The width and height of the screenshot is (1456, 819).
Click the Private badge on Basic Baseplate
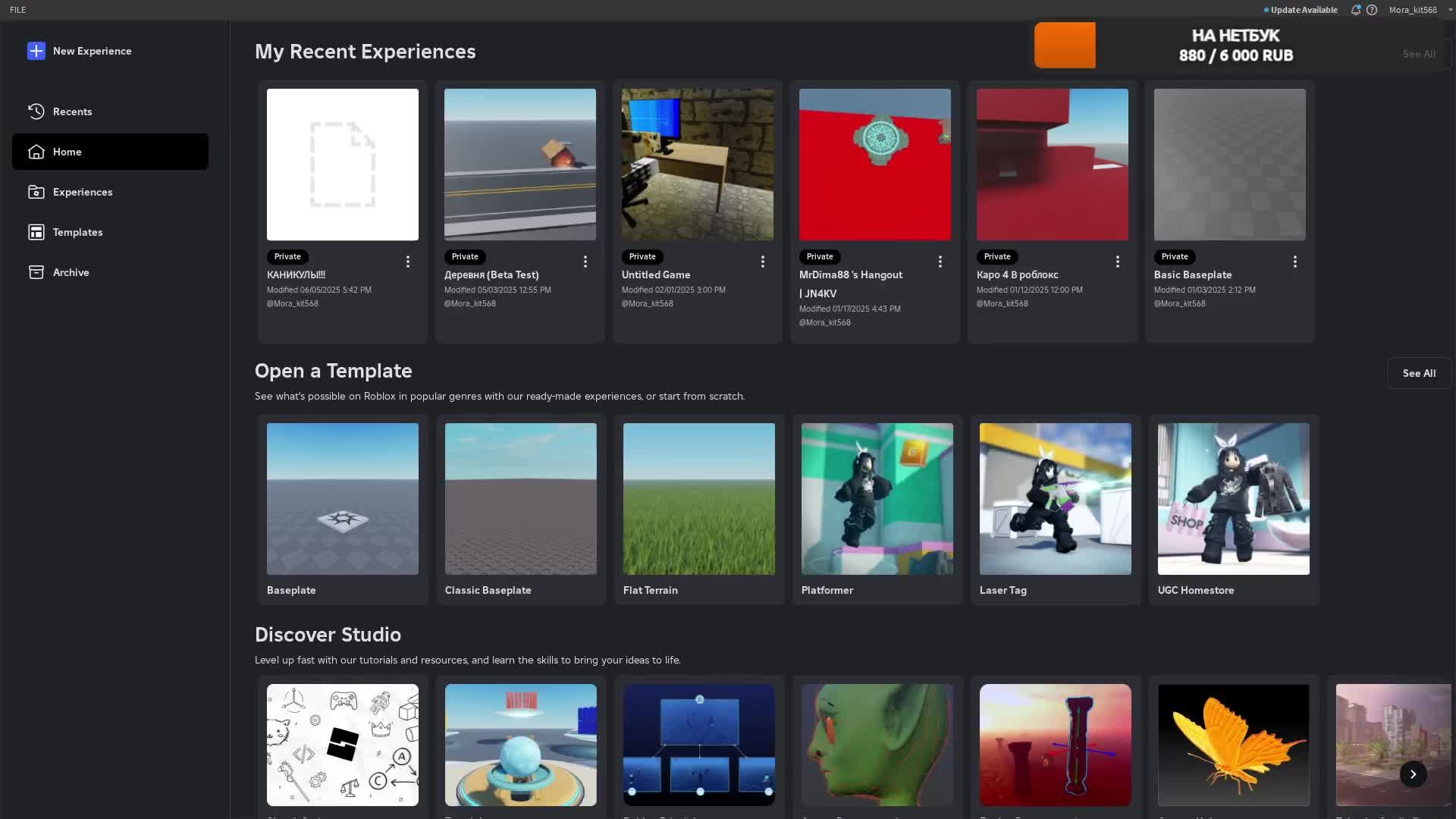(x=1175, y=256)
